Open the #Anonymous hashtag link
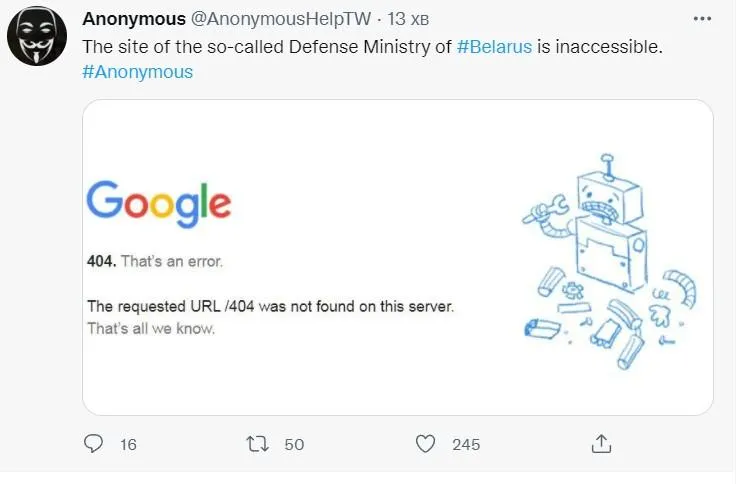 click(138, 72)
